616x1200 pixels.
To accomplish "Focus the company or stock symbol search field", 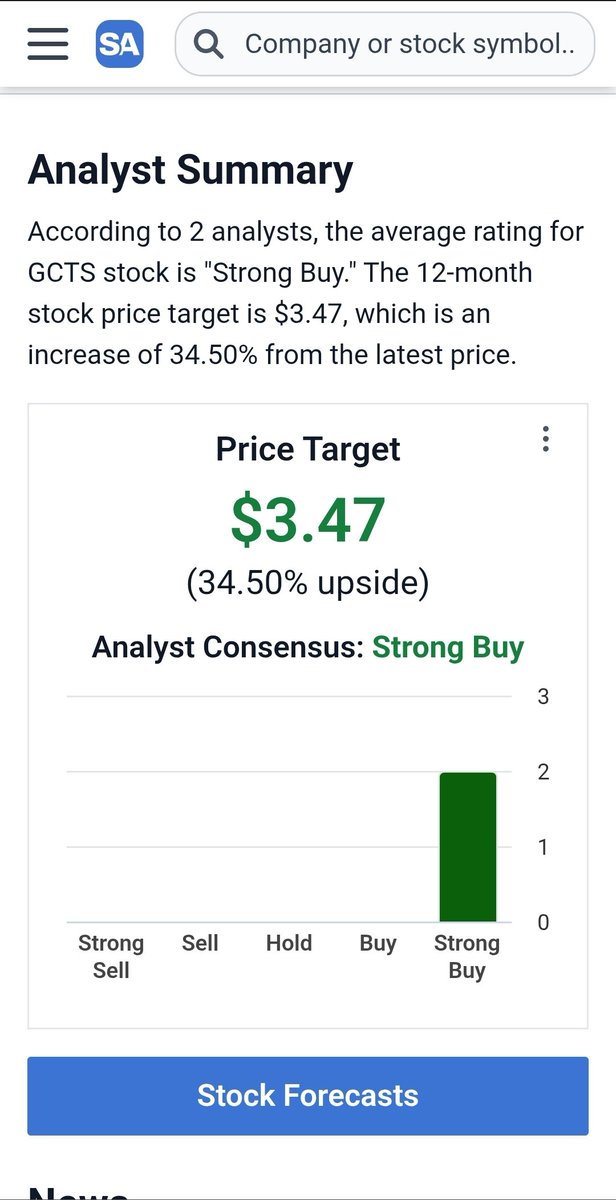I will [385, 44].
